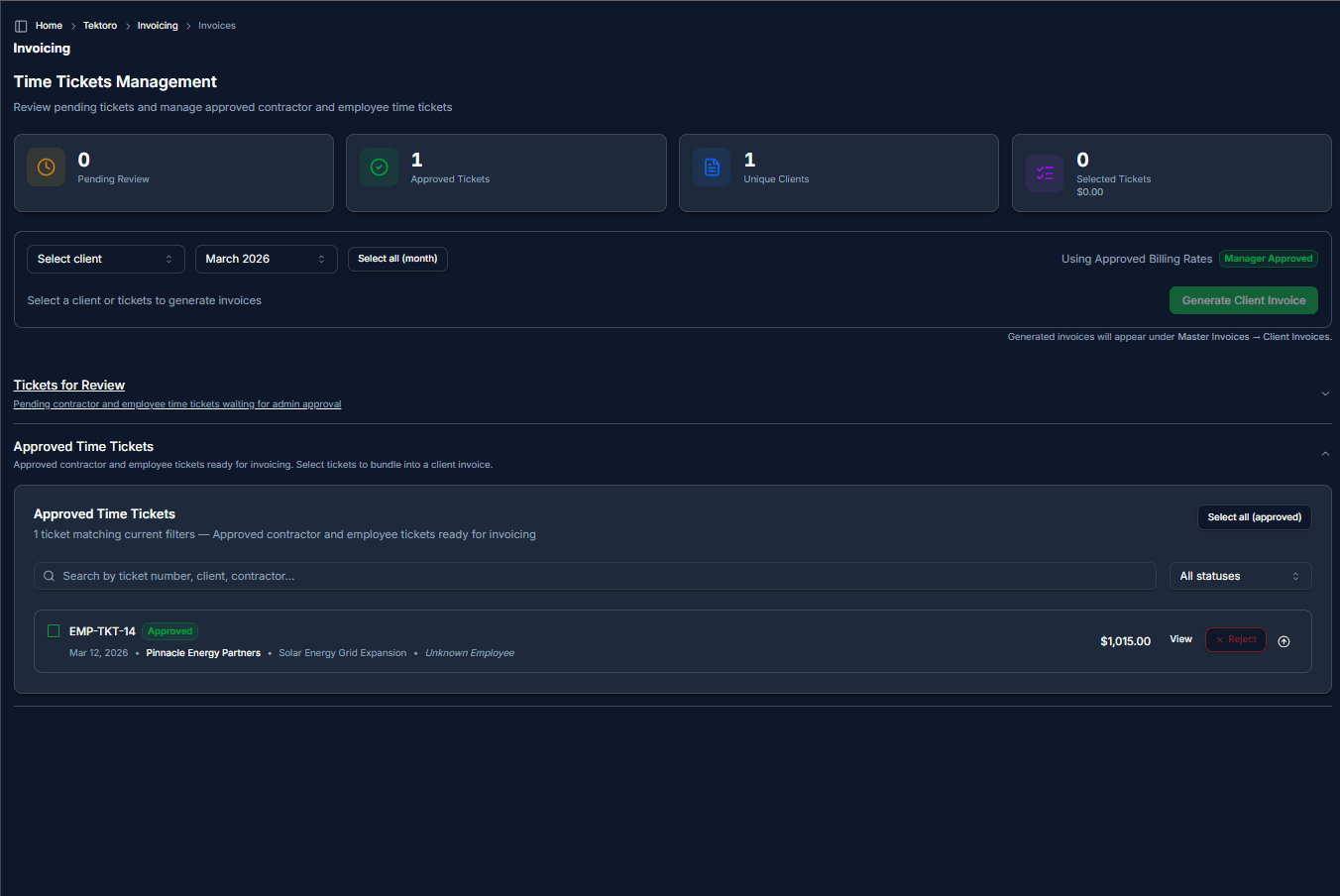Open the March 2026 month dropdown
The height and width of the screenshot is (896, 1340).
(x=266, y=259)
